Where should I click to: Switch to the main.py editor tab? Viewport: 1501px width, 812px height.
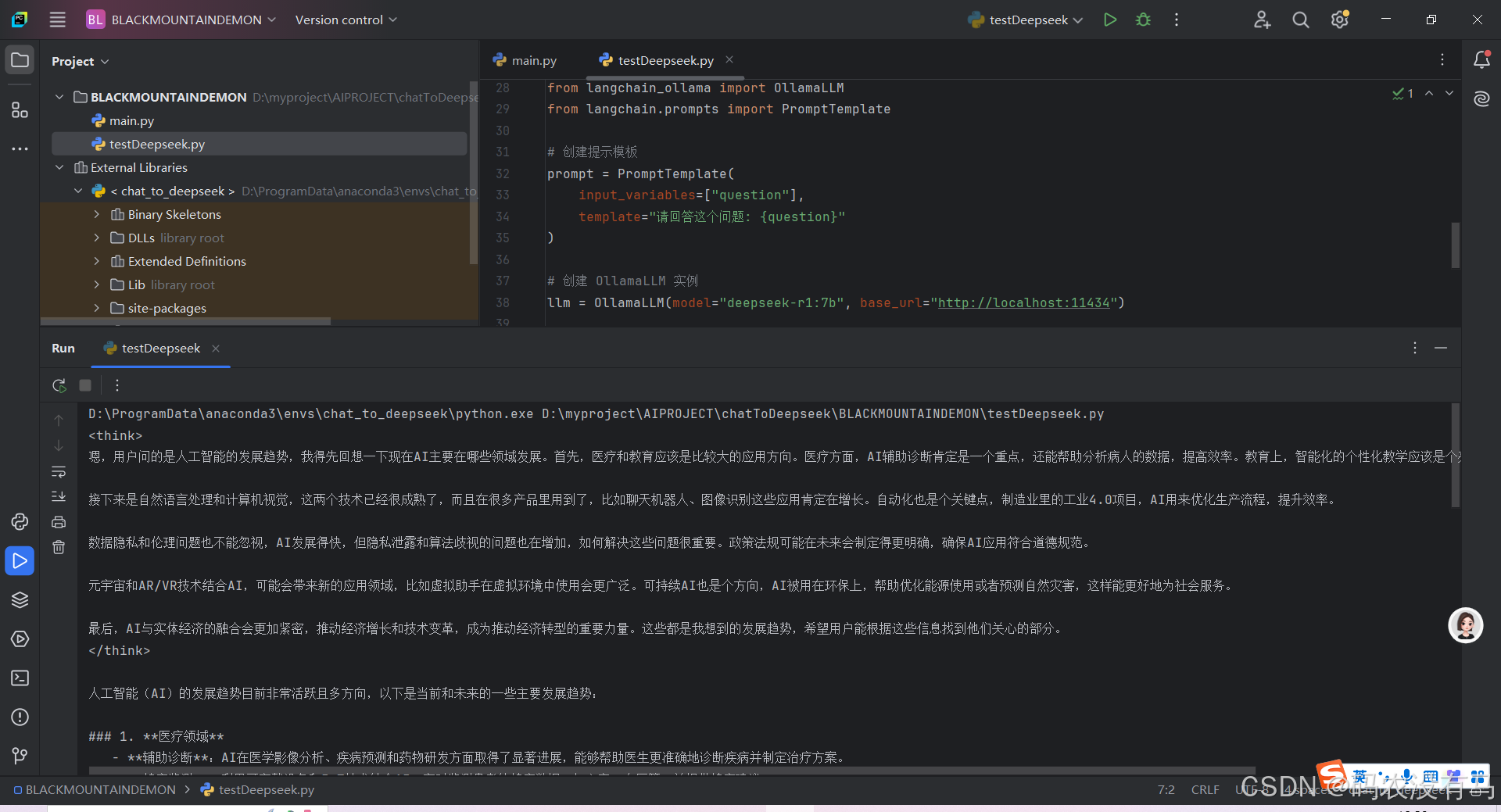533,60
